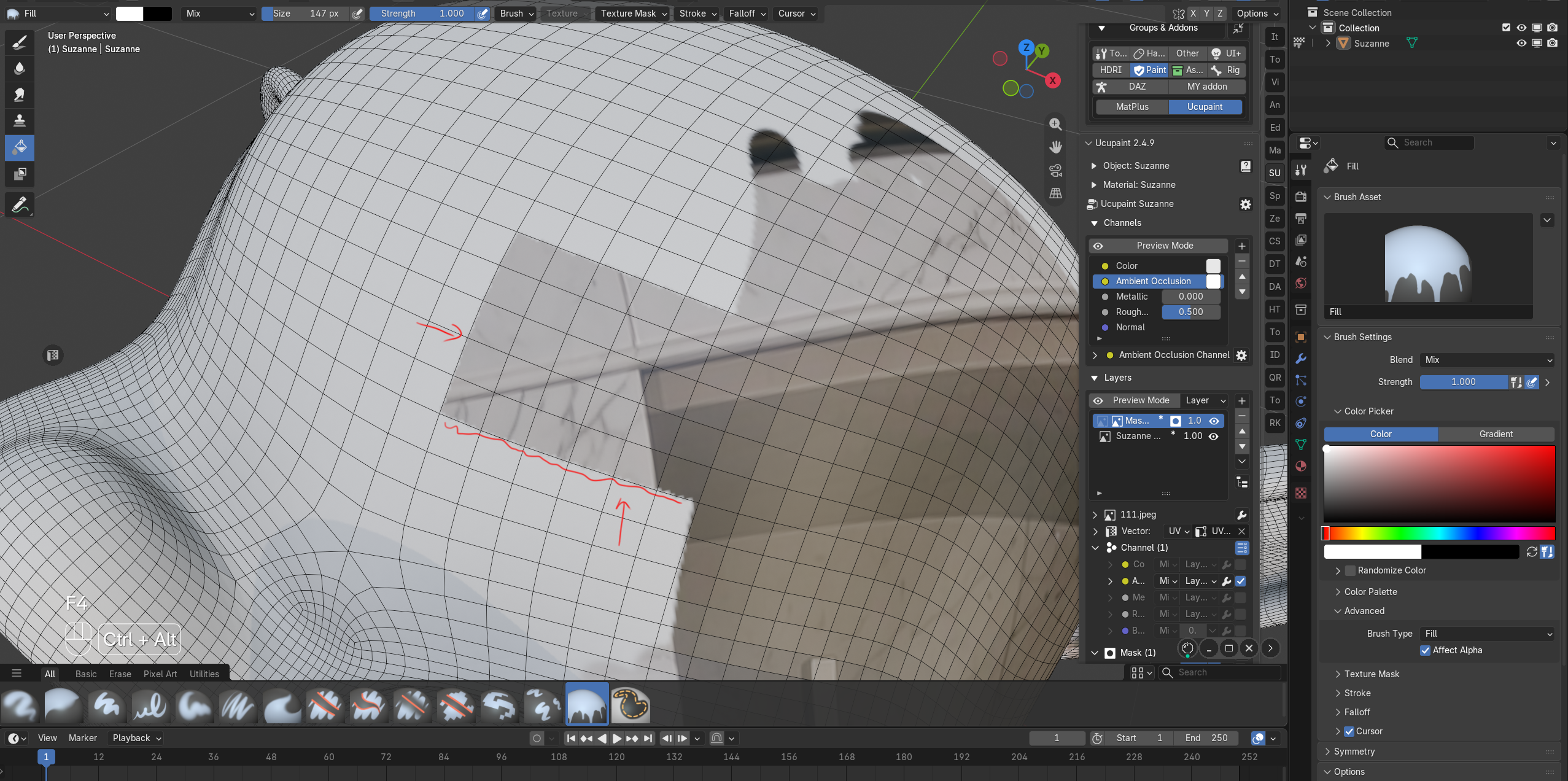Play the animation forward
The image size is (1568, 781).
(617, 739)
